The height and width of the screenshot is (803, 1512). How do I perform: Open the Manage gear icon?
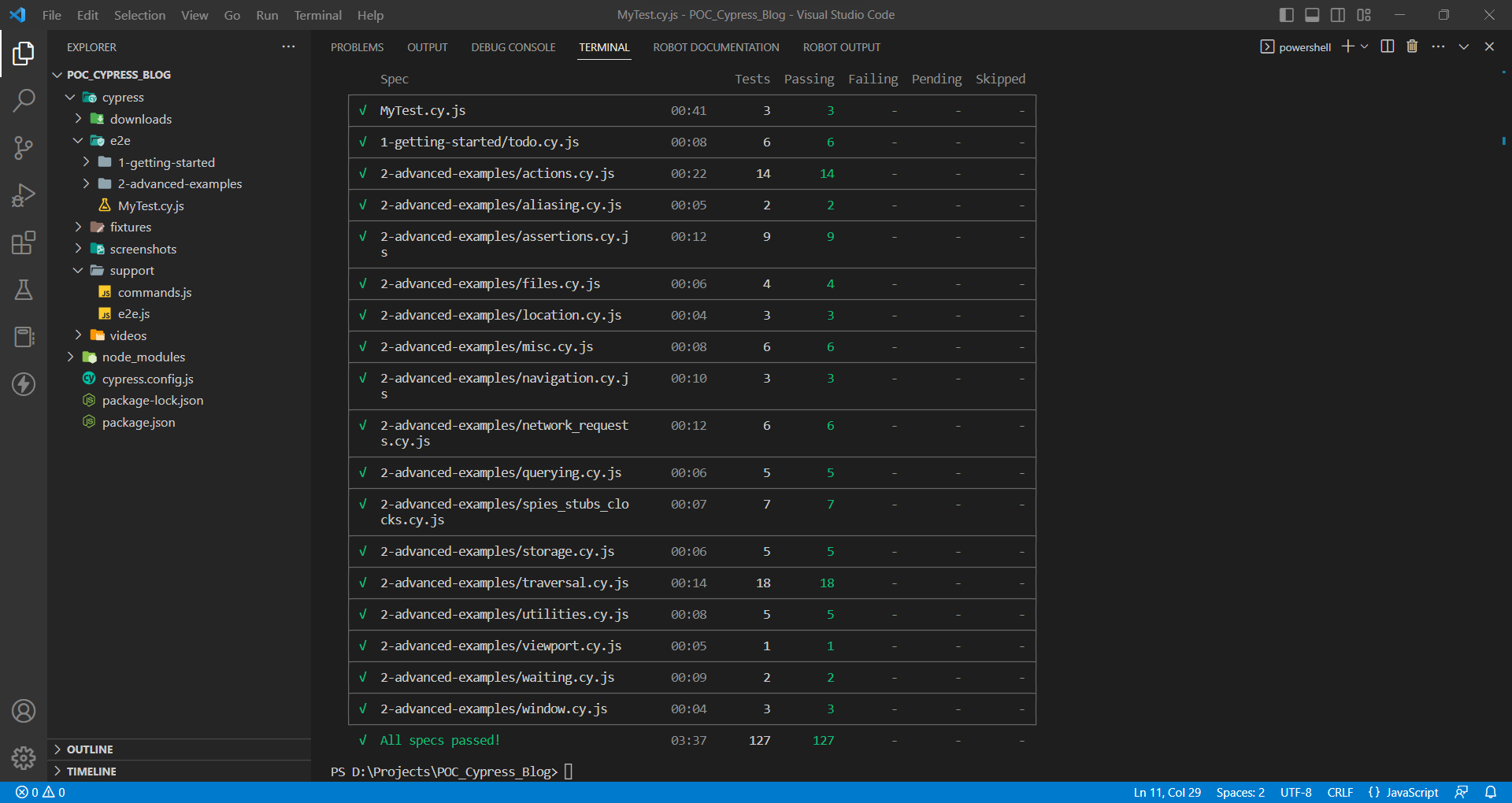pyautogui.click(x=24, y=758)
